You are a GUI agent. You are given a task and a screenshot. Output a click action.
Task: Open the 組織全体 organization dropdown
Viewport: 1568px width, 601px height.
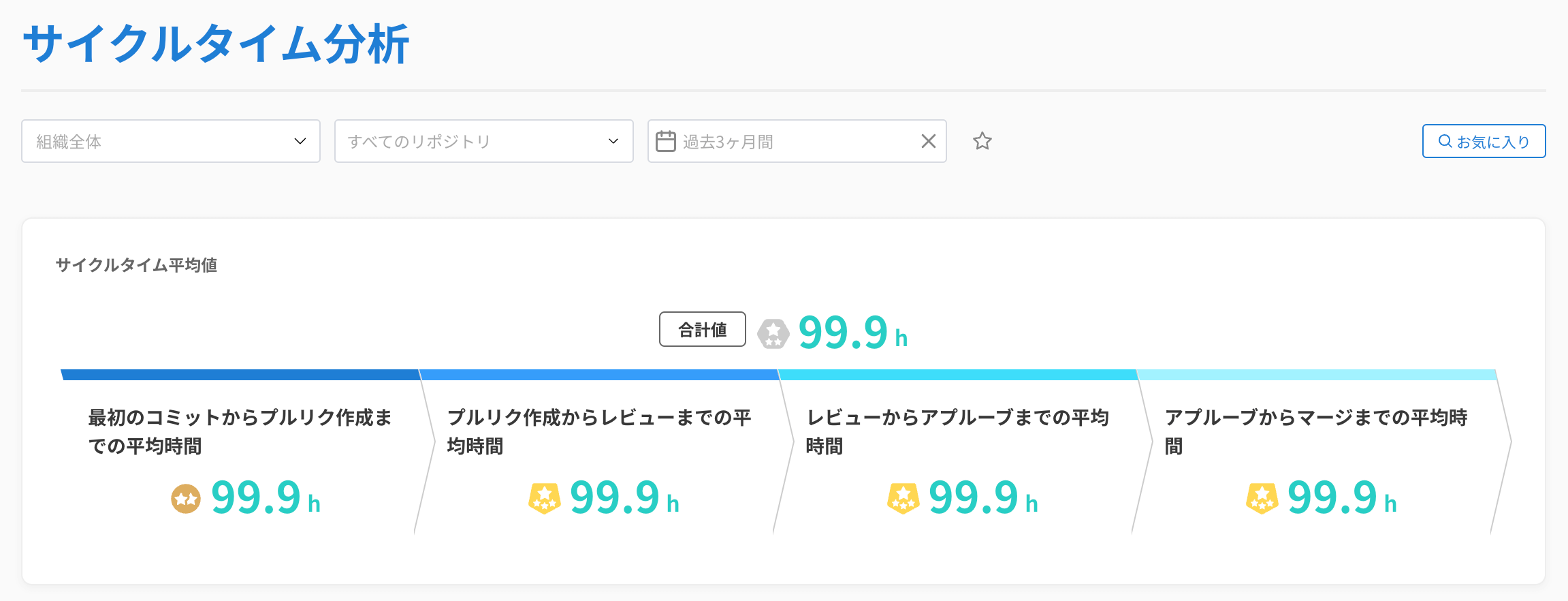tap(171, 141)
